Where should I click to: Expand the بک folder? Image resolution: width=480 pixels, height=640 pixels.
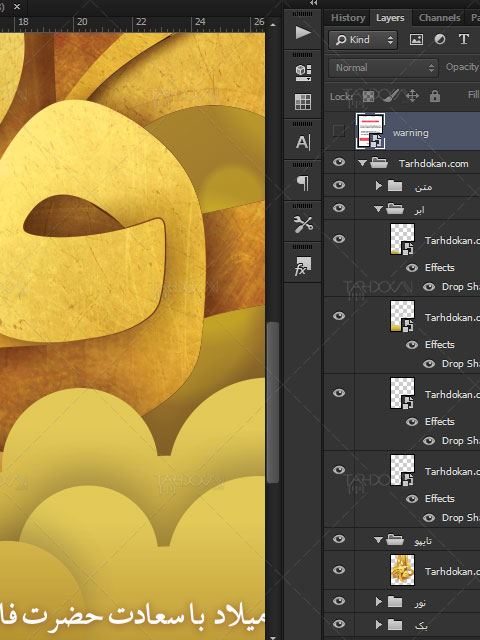378,624
